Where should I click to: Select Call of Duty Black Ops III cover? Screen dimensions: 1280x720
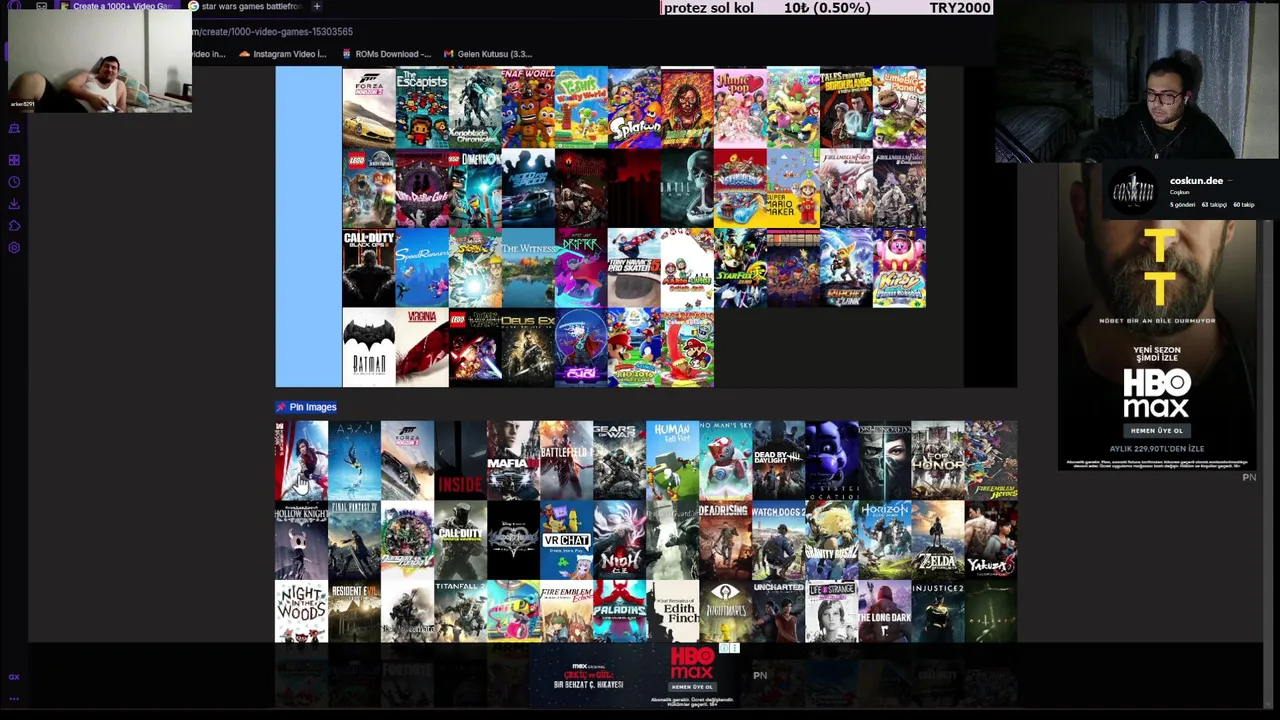tap(368, 268)
